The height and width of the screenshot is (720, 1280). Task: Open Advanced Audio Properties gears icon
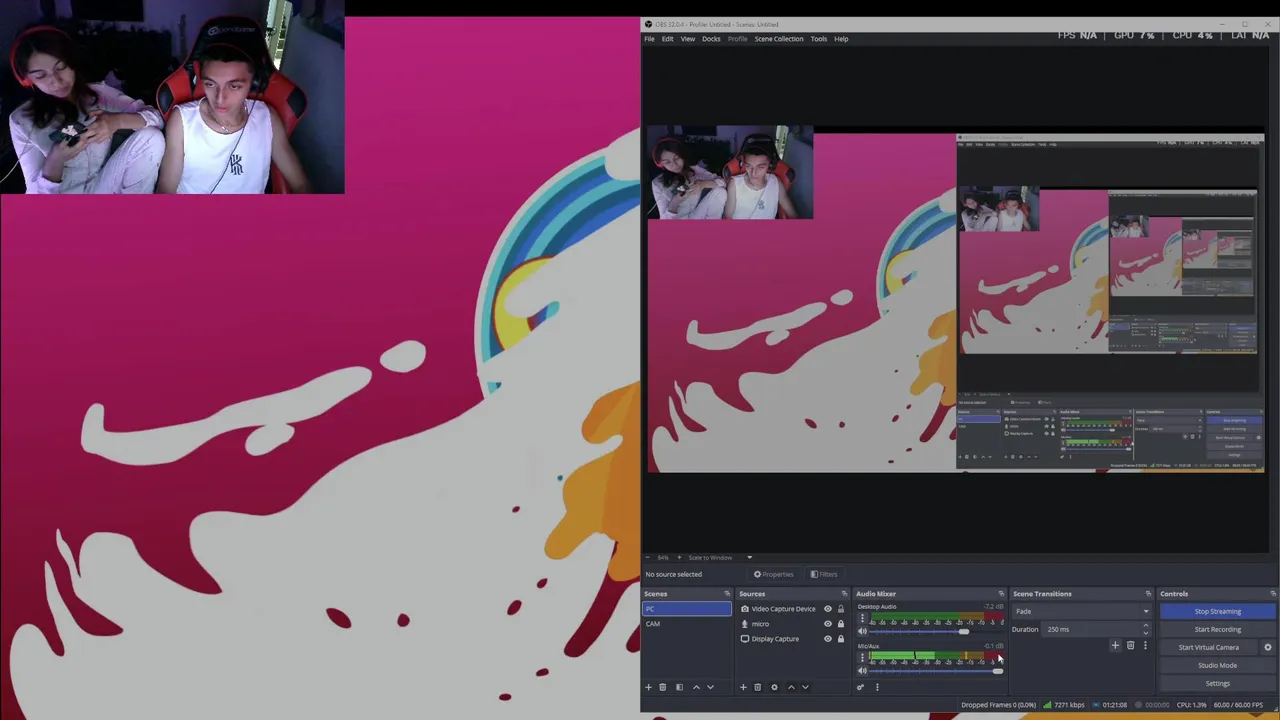click(x=860, y=687)
